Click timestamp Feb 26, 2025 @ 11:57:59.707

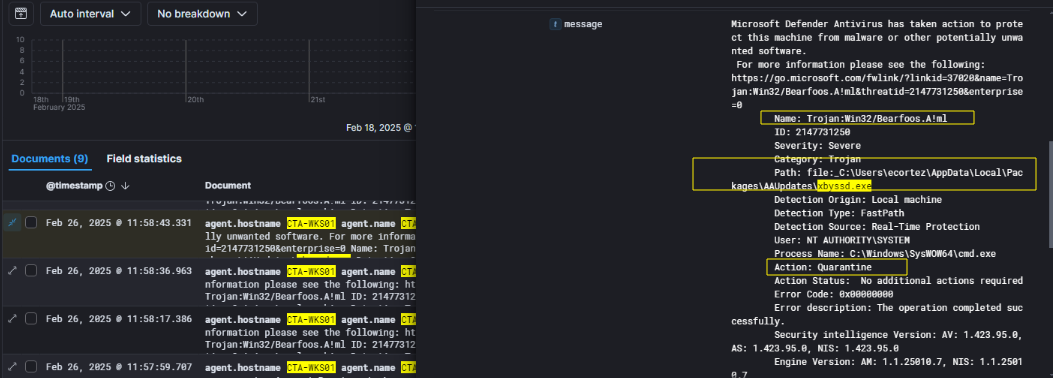click(x=119, y=367)
